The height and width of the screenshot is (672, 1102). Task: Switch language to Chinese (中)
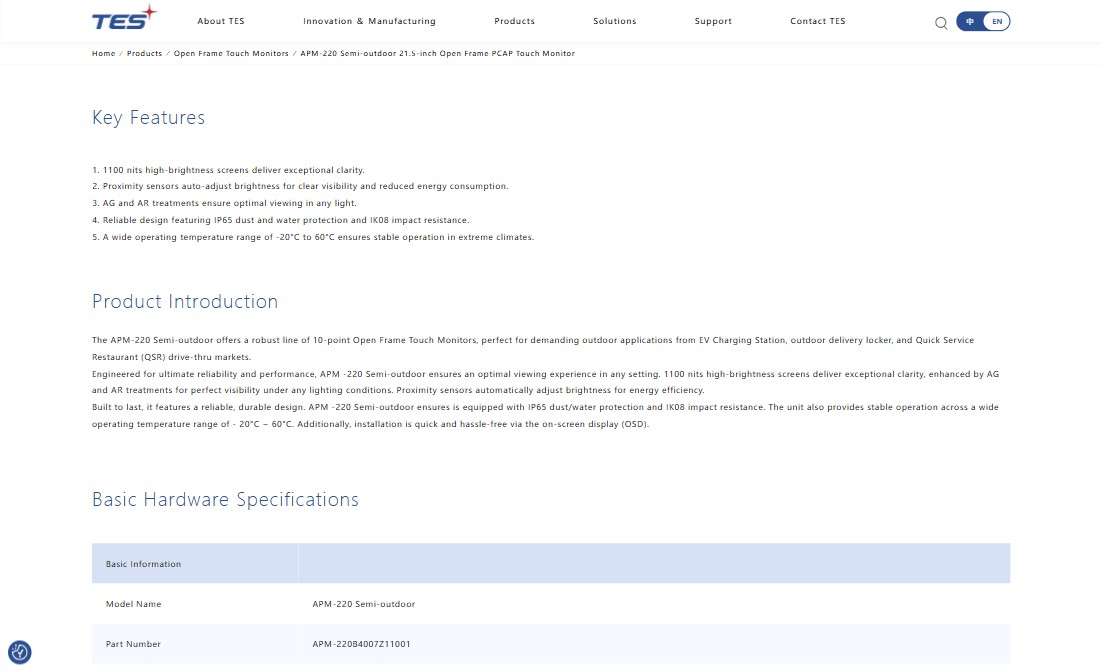(970, 21)
